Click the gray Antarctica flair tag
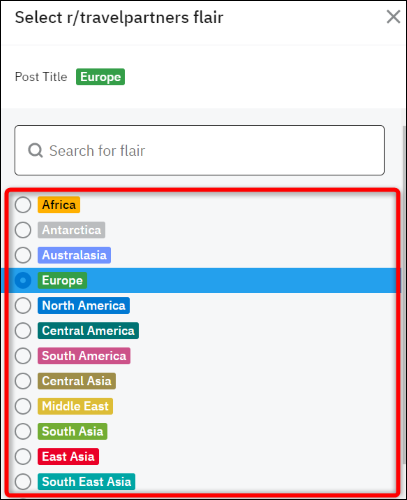Viewport: 407px width, 500px height. 71,230
